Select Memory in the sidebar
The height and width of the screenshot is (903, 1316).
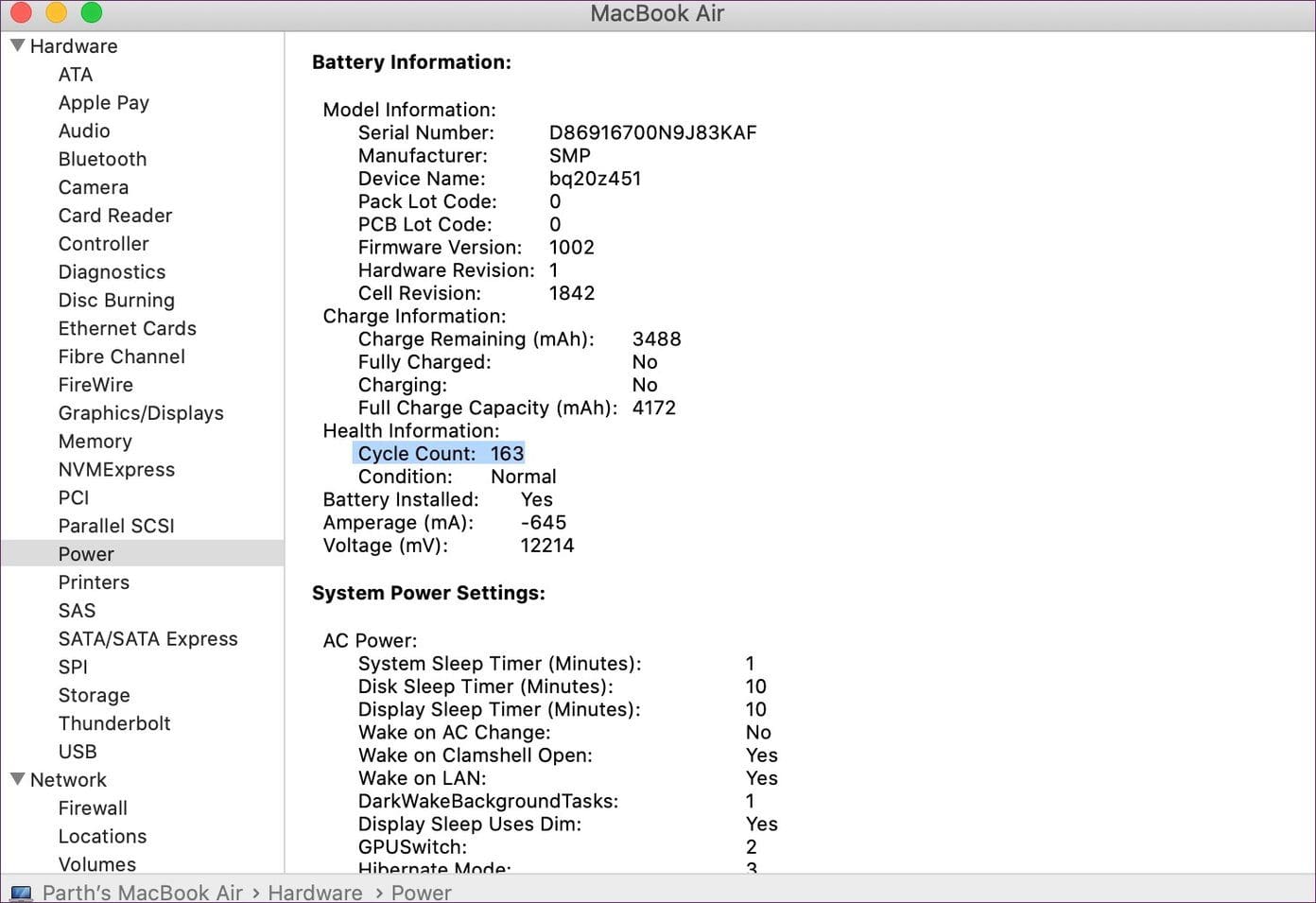95,442
